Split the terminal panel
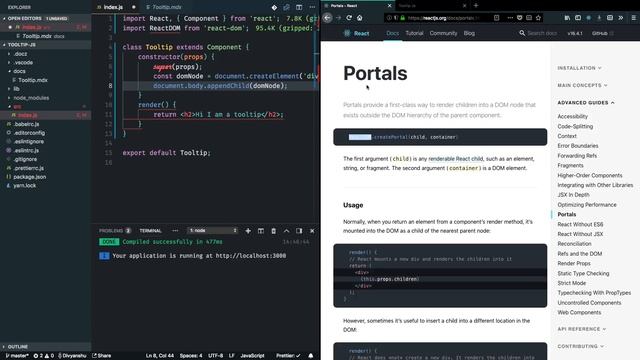 261,231
